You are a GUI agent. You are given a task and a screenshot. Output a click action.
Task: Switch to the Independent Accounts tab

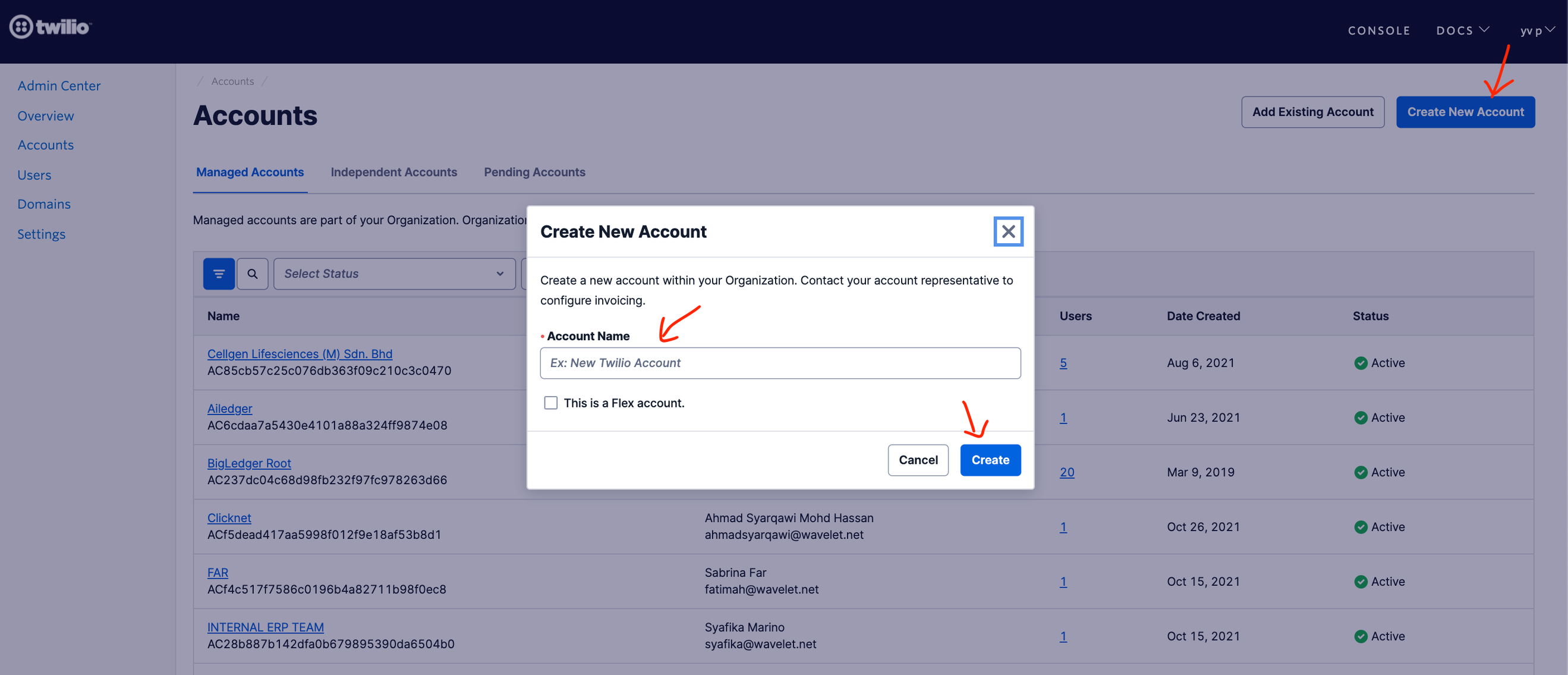coord(393,172)
